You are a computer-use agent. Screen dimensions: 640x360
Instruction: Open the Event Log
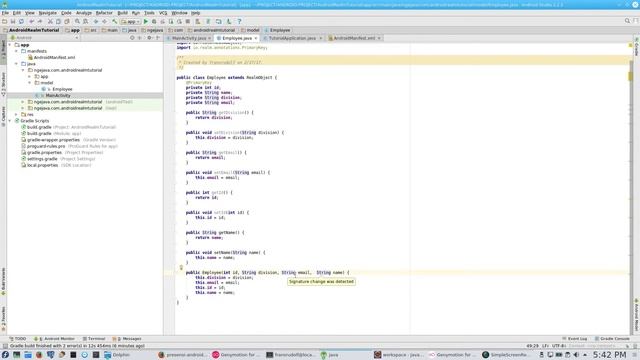[x=575, y=339]
